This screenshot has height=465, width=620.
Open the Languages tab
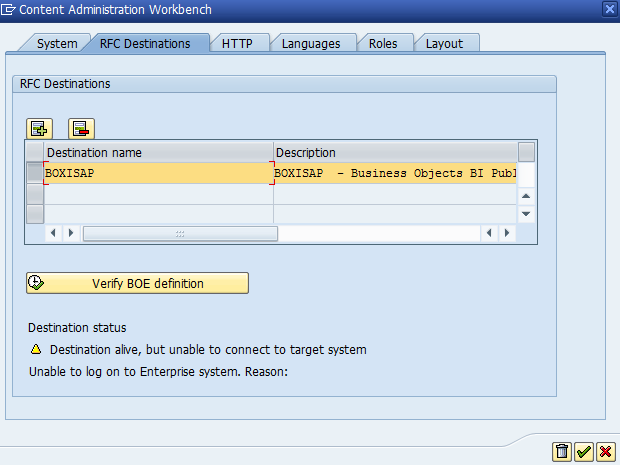[311, 43]
